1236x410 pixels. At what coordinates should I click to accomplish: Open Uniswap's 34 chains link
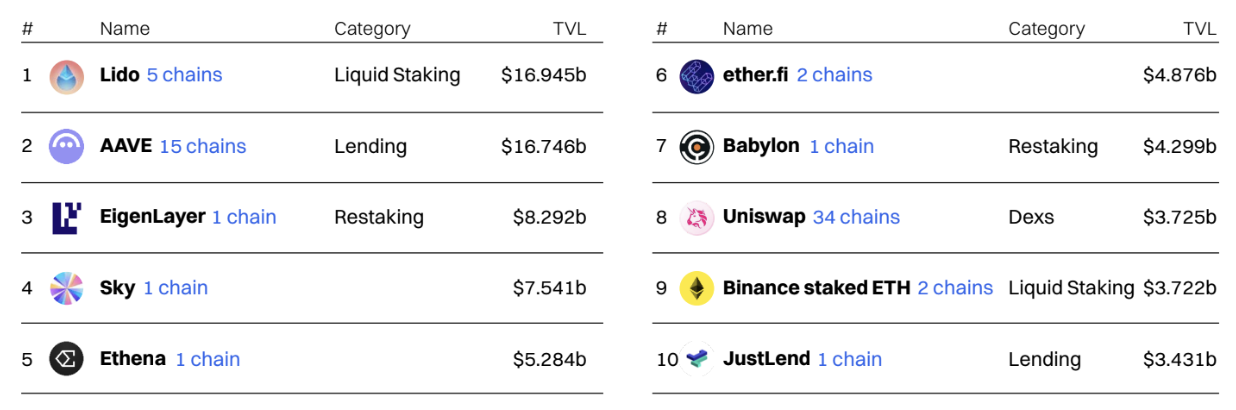[856, 217]
